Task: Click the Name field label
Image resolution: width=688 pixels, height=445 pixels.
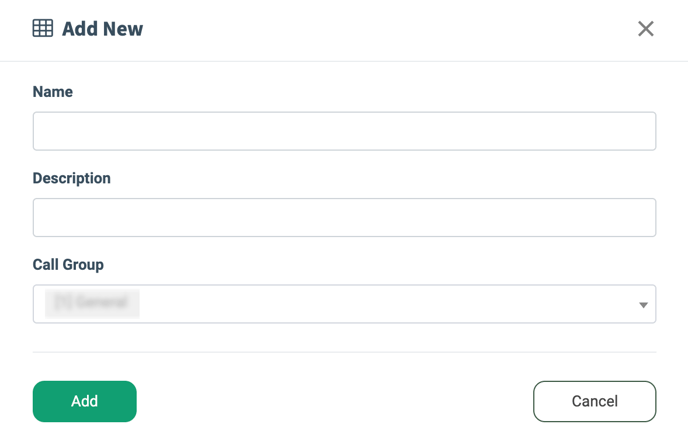Action: click(53, 92)
